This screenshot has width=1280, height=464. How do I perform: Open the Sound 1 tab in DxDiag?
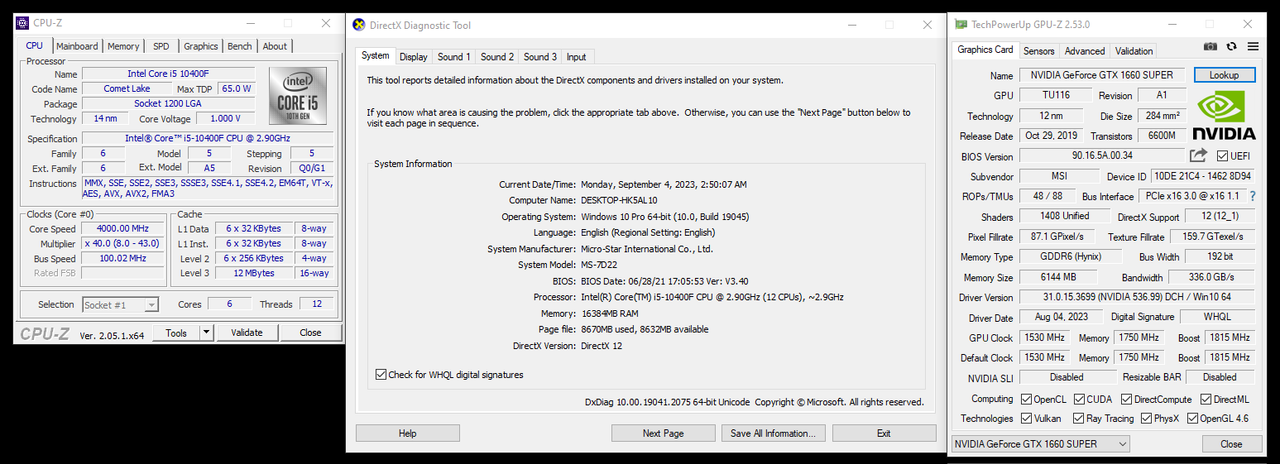[x=454, y=57]
